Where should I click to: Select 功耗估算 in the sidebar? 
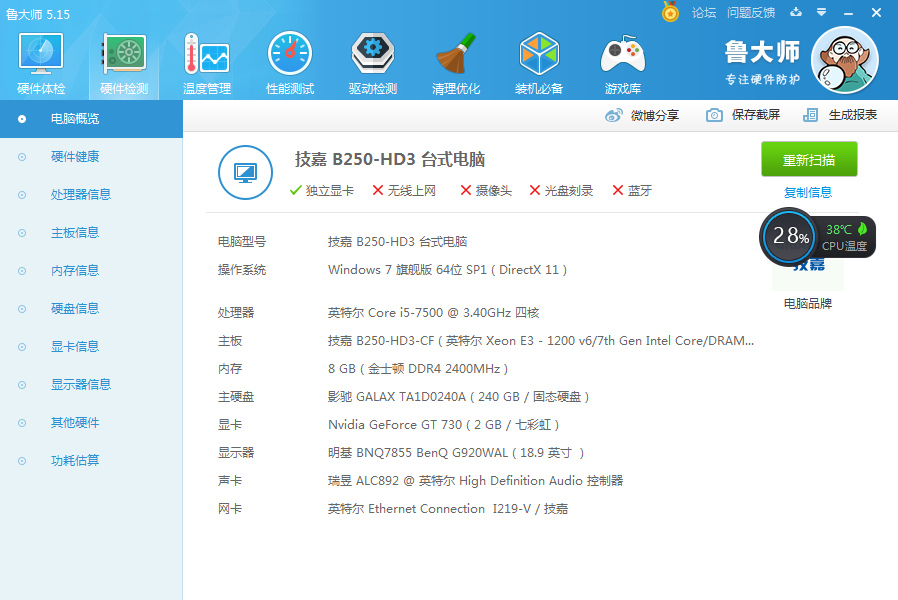point(91,461)
